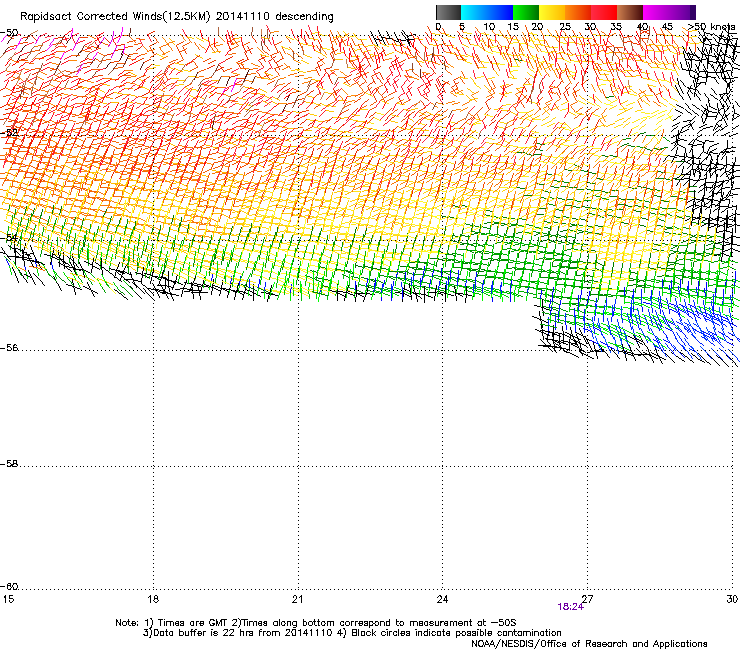Click longitude label '27'

pyautogui.click(x=588, y=599)
